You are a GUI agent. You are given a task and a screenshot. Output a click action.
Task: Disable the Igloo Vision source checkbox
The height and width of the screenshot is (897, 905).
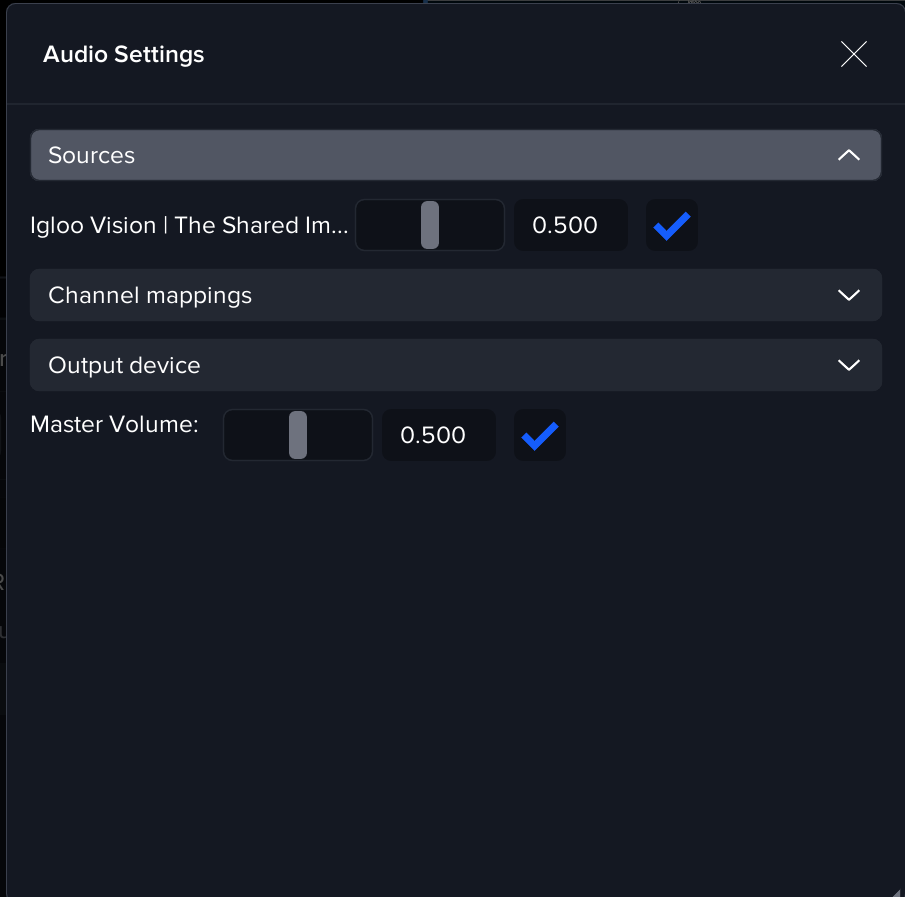tap(672, 225)
